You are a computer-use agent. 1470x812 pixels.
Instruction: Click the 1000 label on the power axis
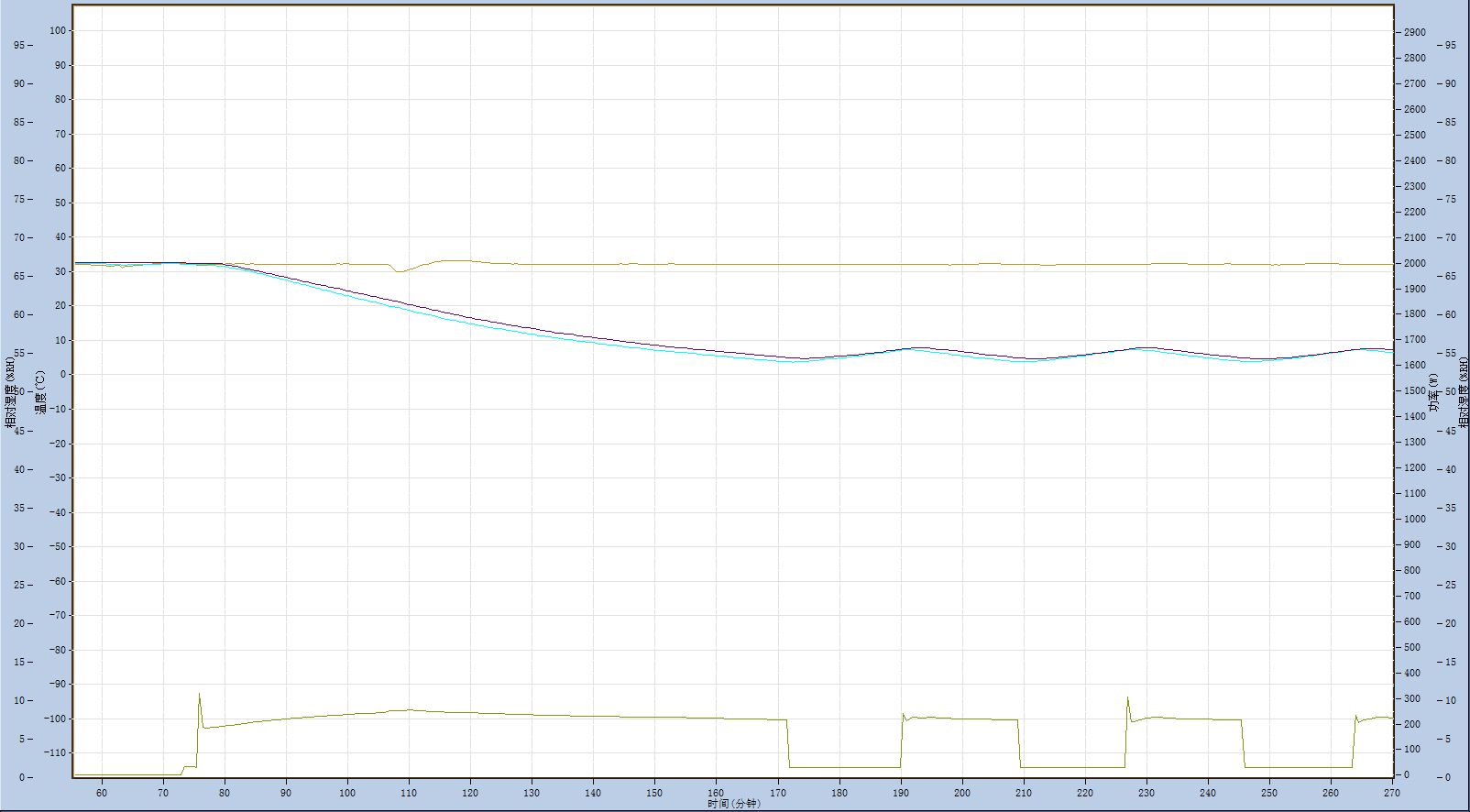[1414, 519]
